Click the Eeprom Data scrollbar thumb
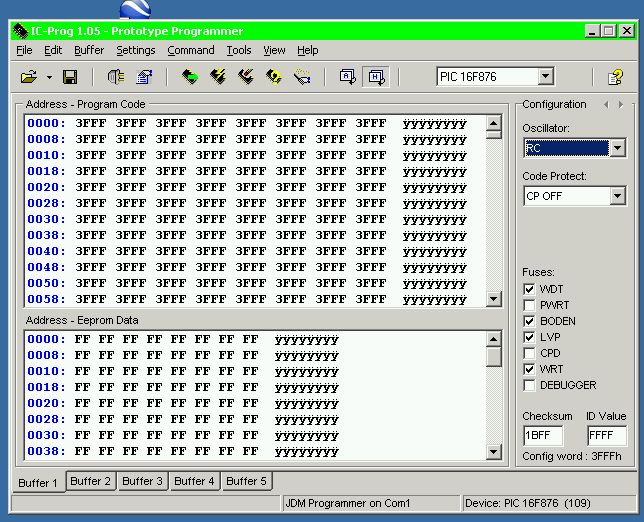The height and width of the screenshot is (522, 644). (x=493, y=356)
